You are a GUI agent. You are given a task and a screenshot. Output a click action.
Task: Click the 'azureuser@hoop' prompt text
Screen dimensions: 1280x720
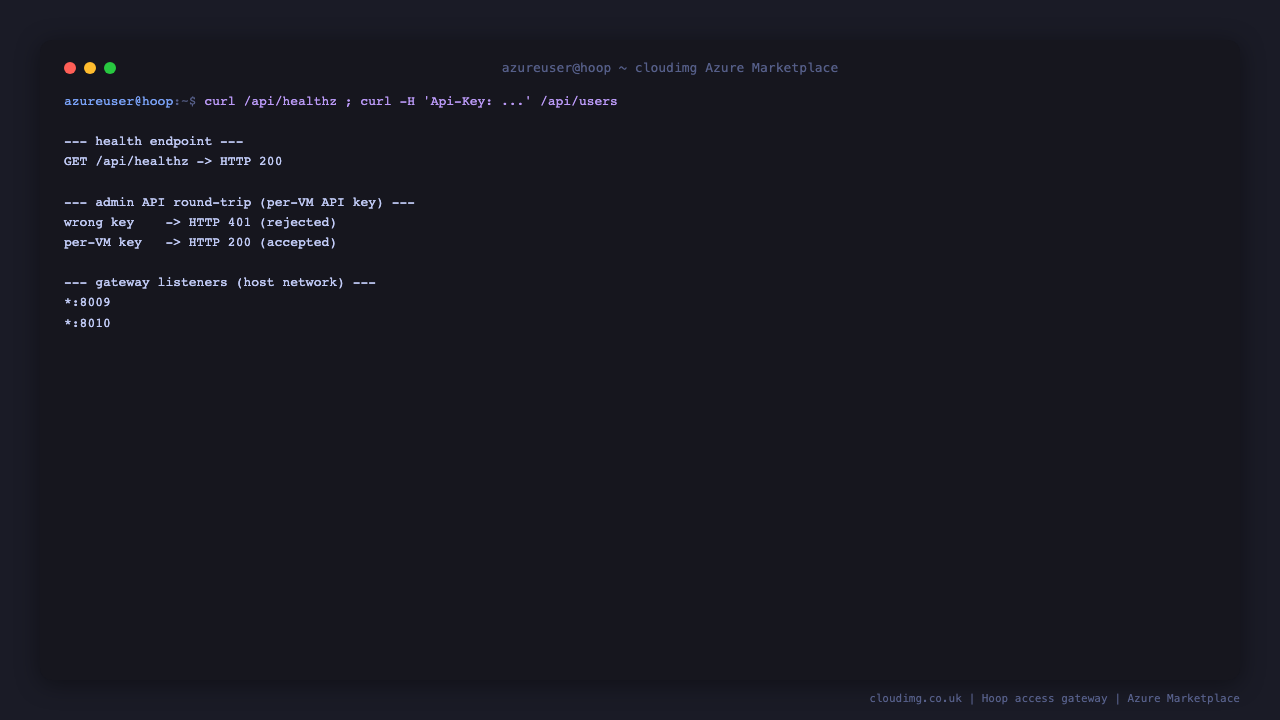pos(118,101)
